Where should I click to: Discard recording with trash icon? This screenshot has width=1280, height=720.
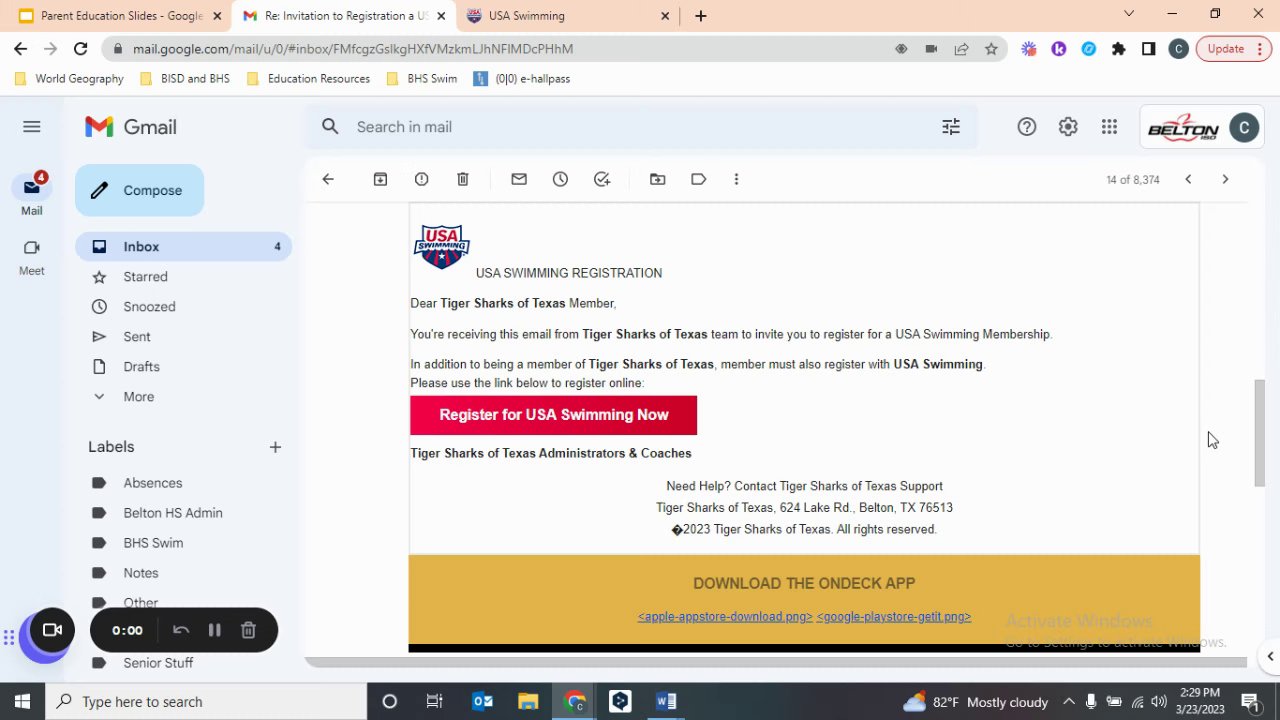tap(248, 630)
